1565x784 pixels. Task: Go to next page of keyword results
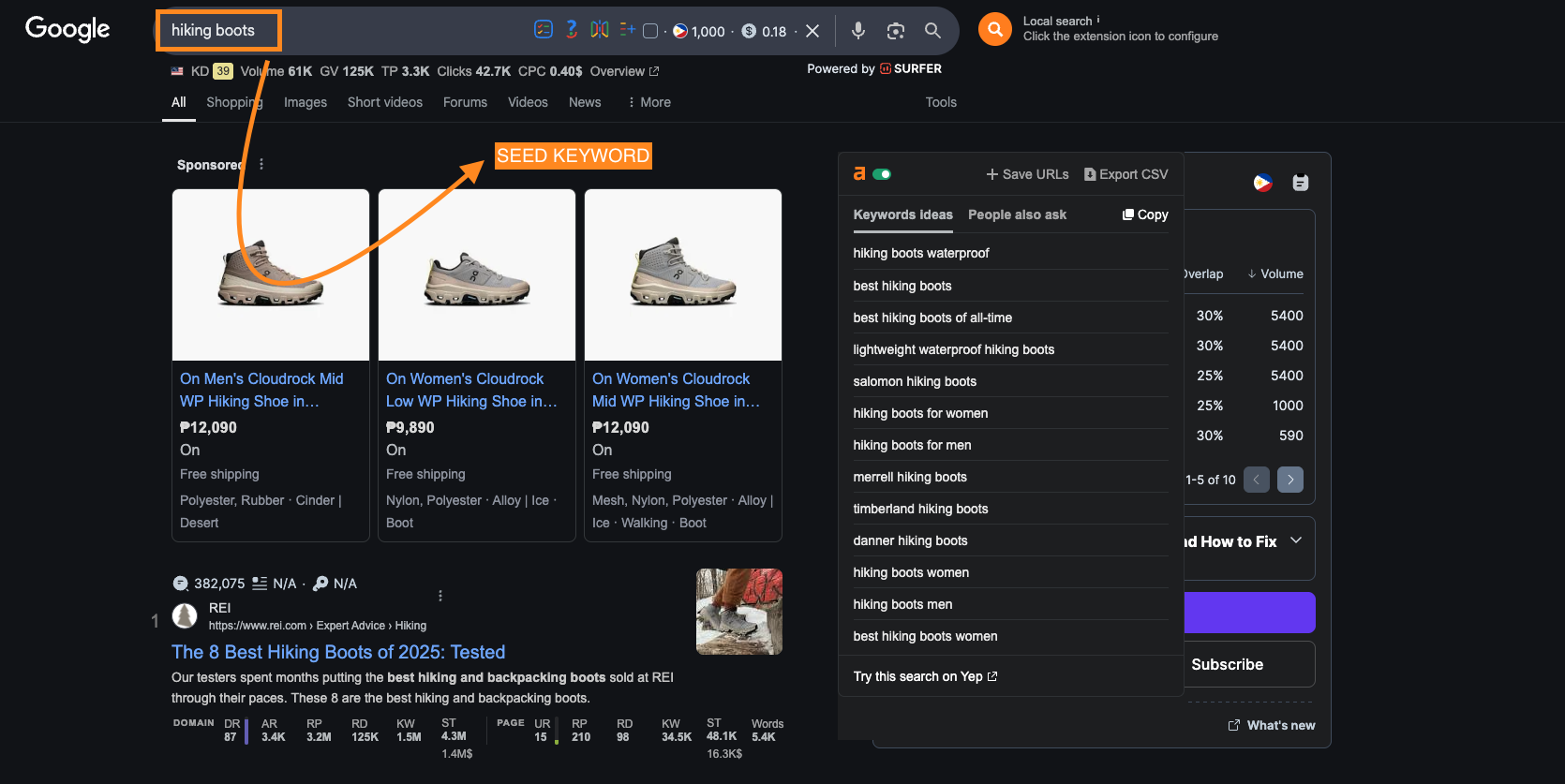(1290, 480)
